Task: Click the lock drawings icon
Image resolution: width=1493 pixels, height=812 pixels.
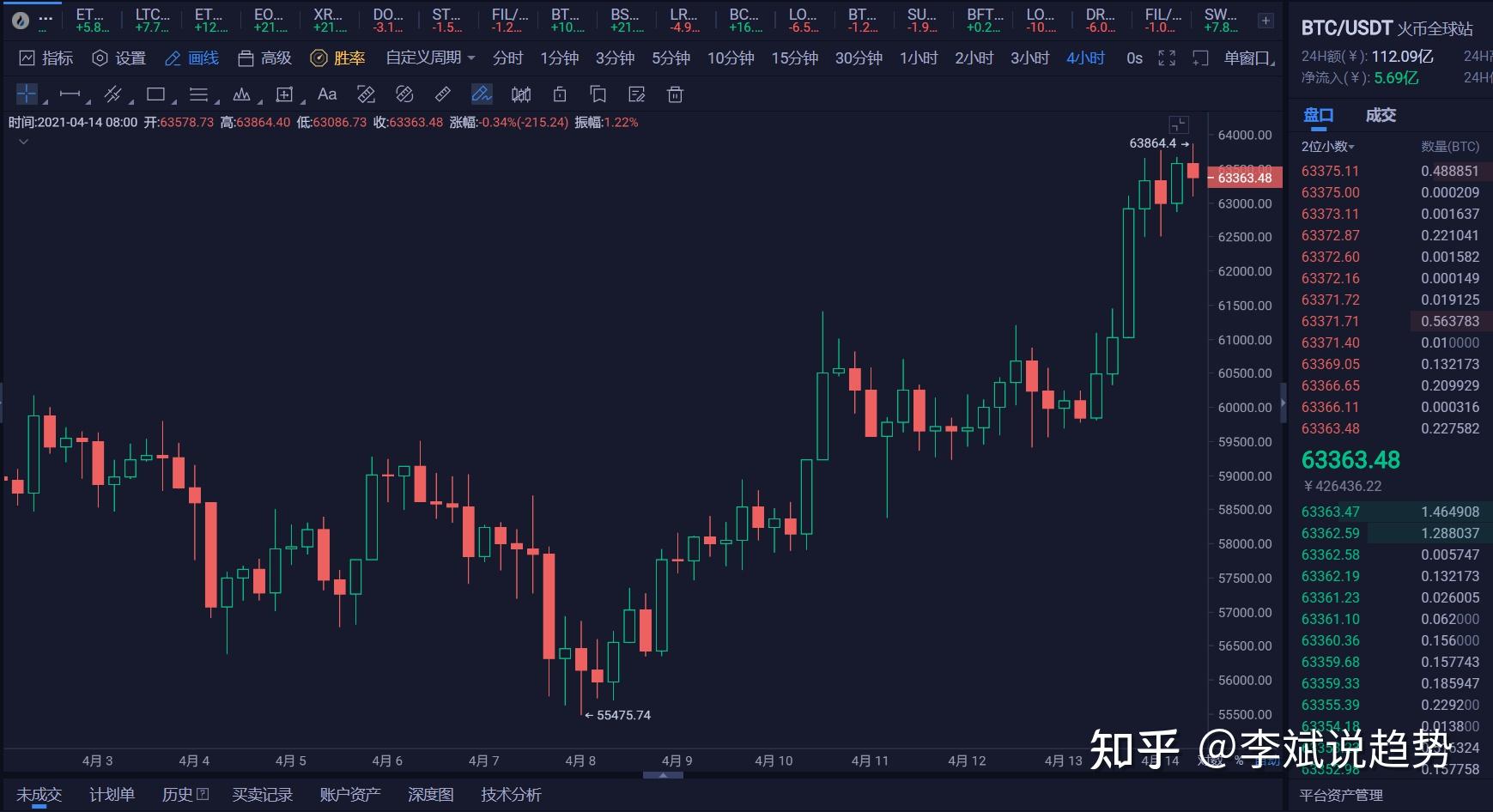Action: coord(560,94)
